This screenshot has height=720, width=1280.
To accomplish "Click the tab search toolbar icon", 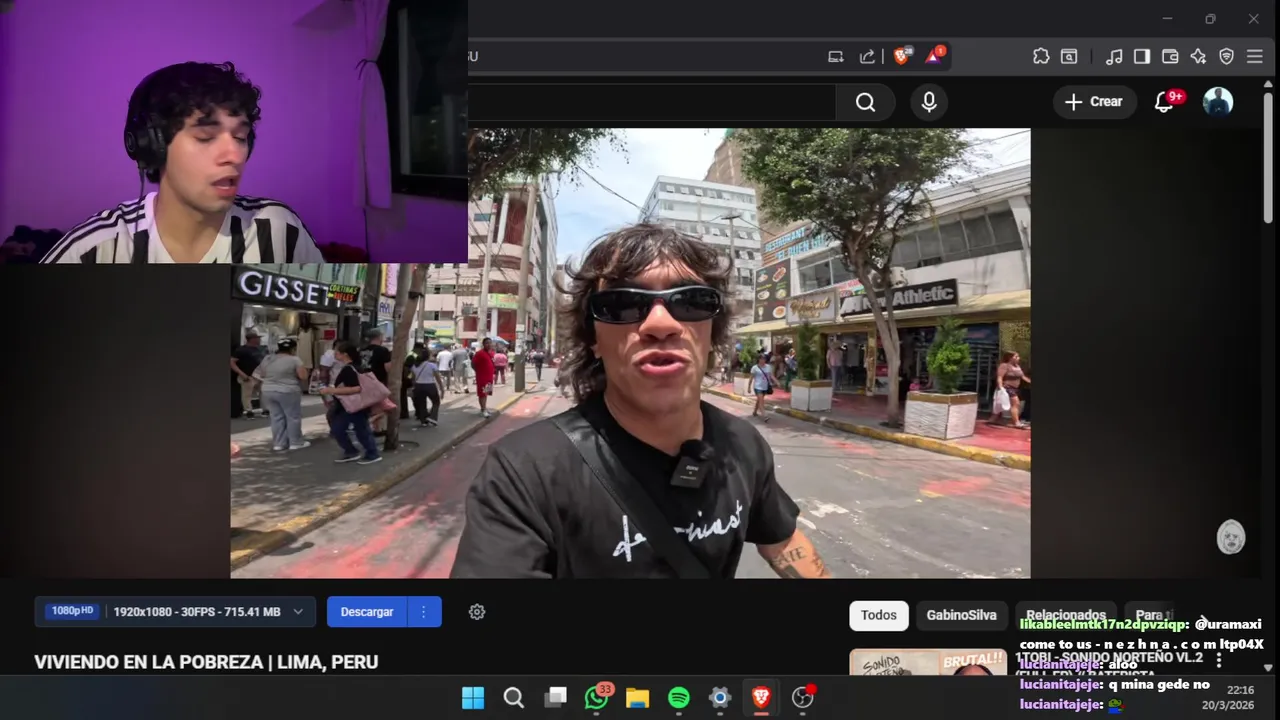I will click(1069, 57).
